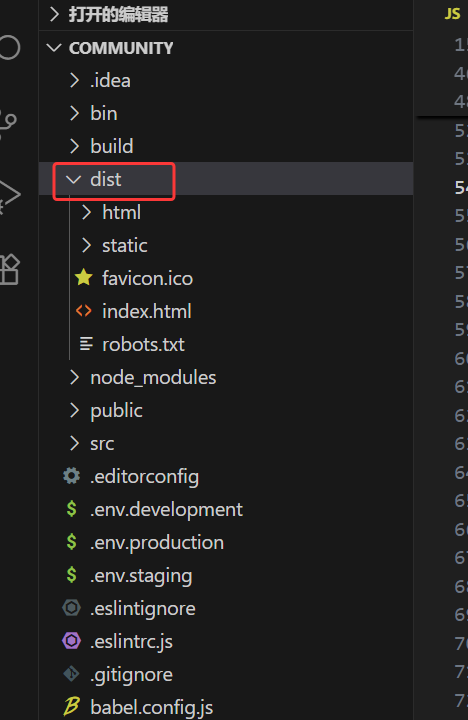Click the robots.txt text file icon
The width and height of the screenshot is (468, 720).
(86, 344)
